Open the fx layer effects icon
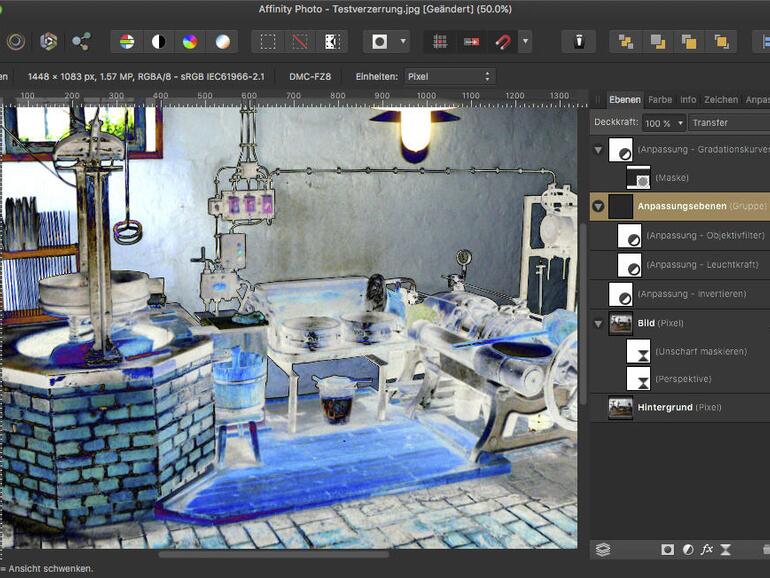The height and width of the screenshot is (578, 770). [x=707, y=549]
